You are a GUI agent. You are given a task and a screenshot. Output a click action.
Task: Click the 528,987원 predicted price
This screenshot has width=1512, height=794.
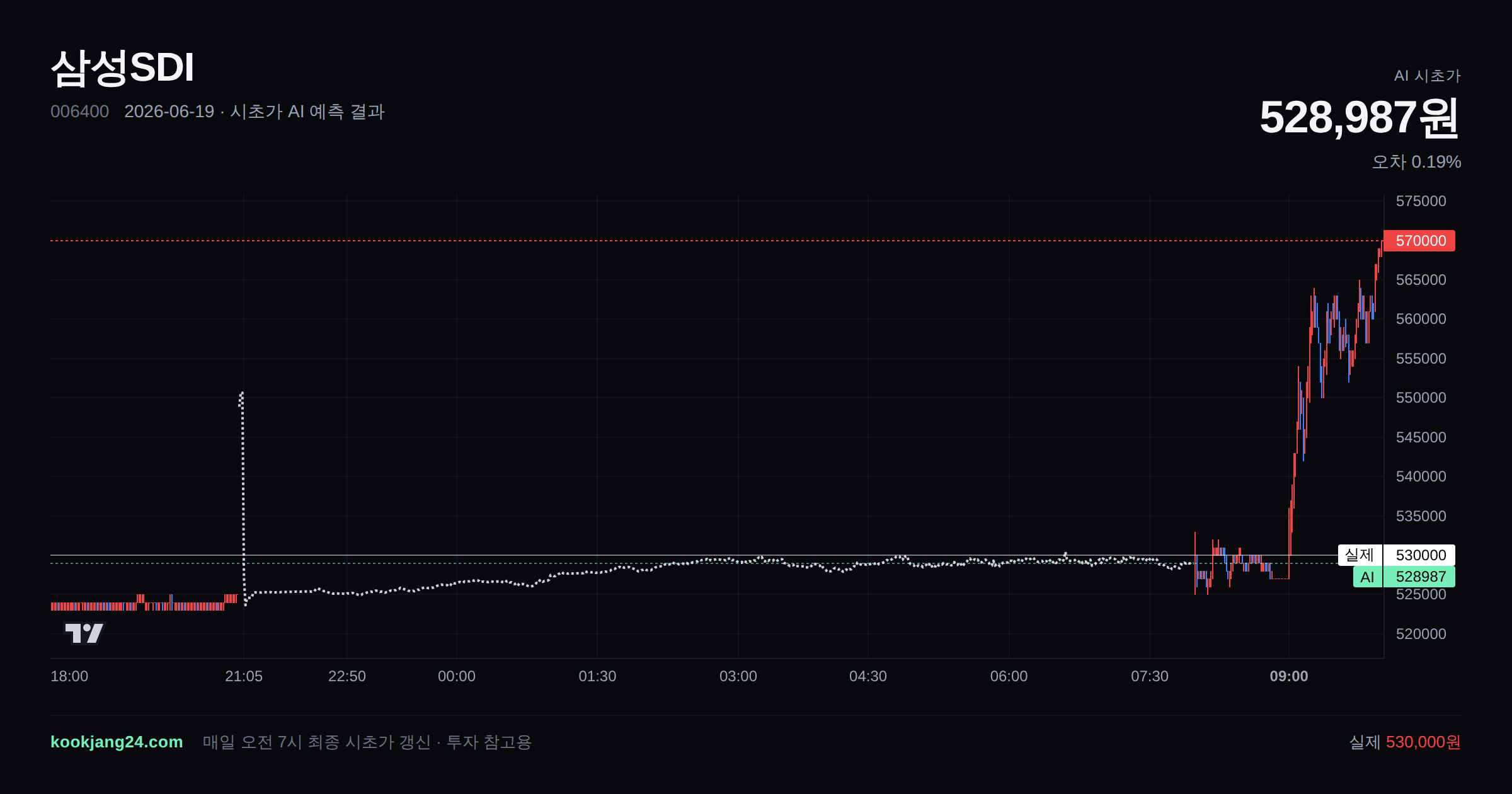[1360, 118]
